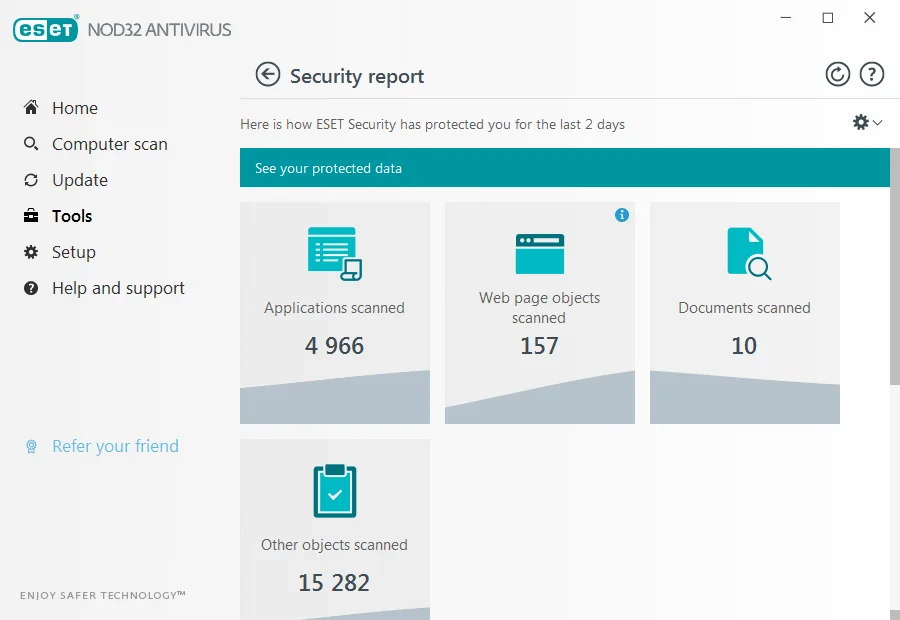This screenshot has height=620, width=900.
Task: Select the Home icon in sidebar
Action: tap(31, 107)
